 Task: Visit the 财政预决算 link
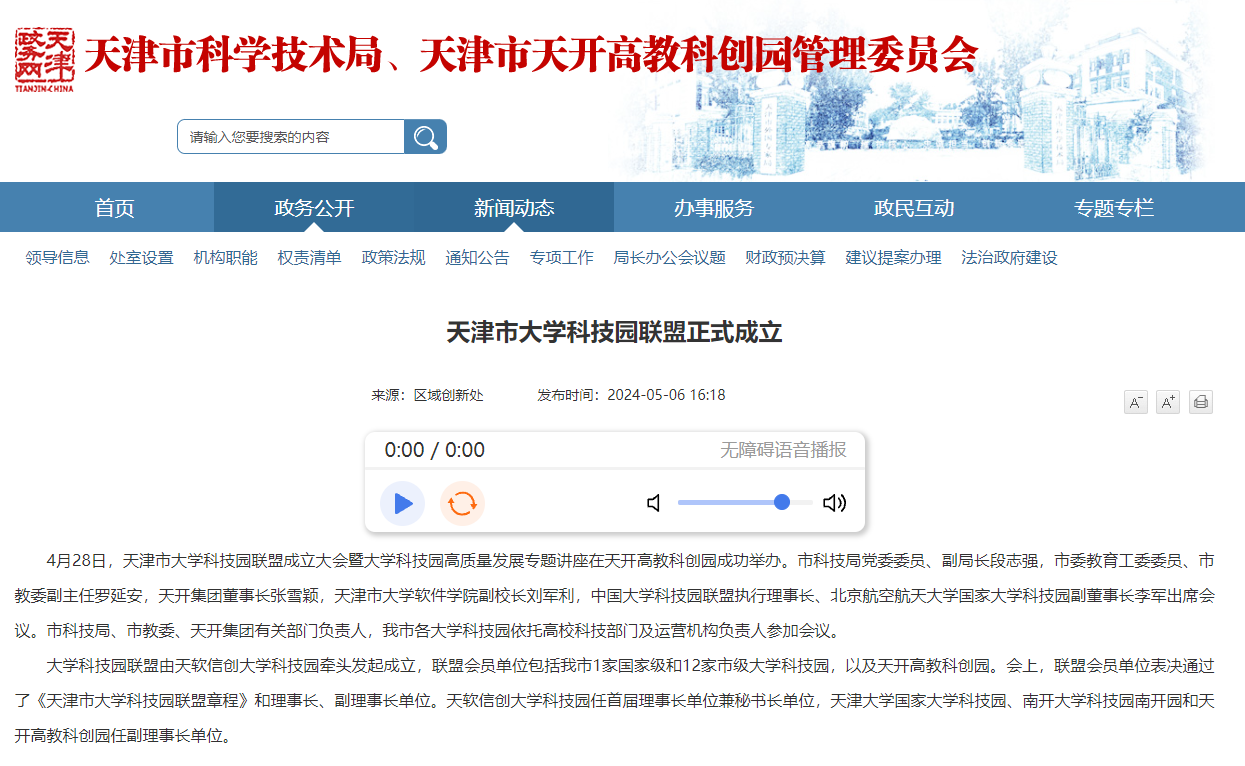pyautogui.click(x=785, y=258)
